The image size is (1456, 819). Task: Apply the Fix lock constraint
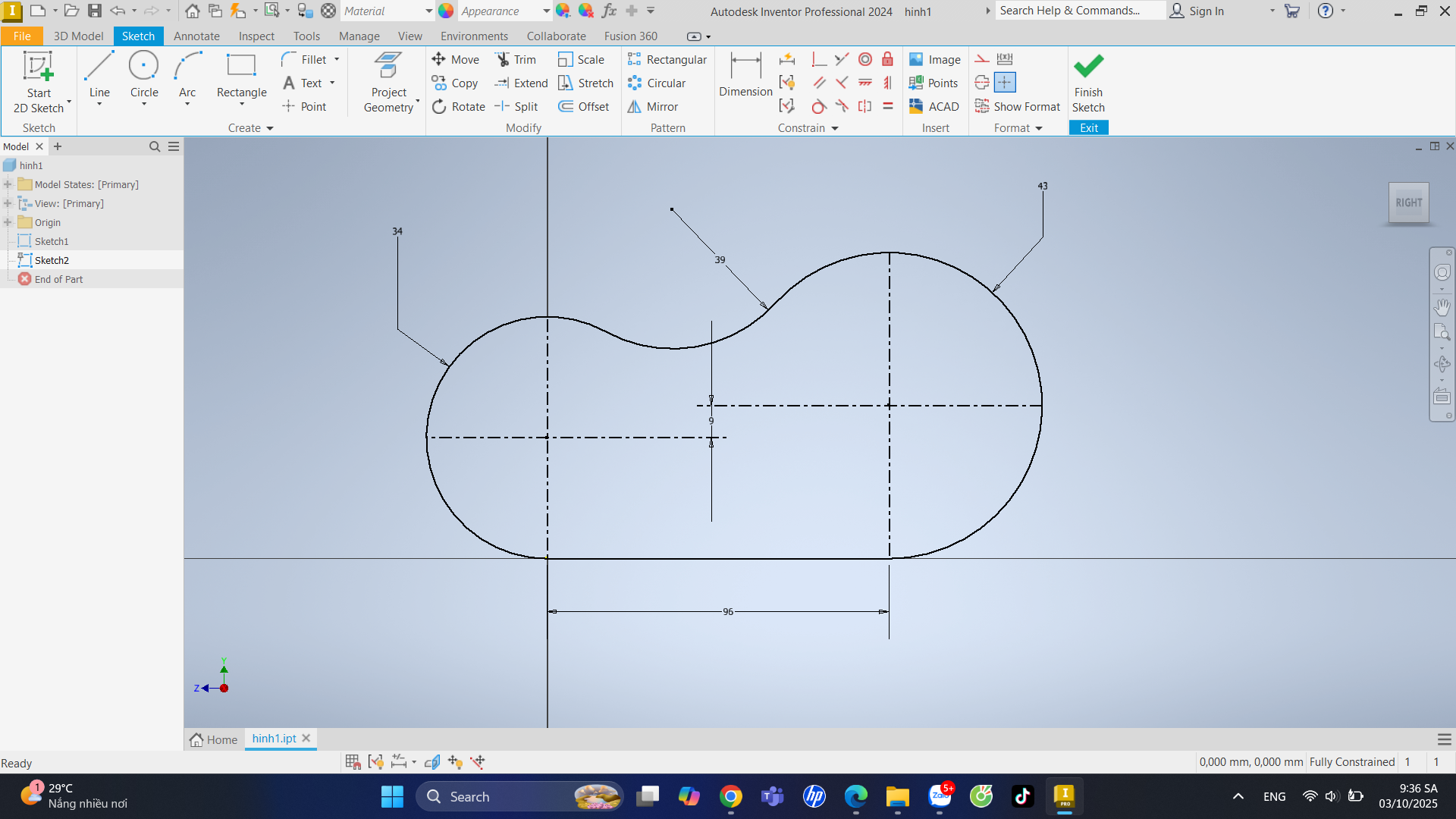[887, 59]
